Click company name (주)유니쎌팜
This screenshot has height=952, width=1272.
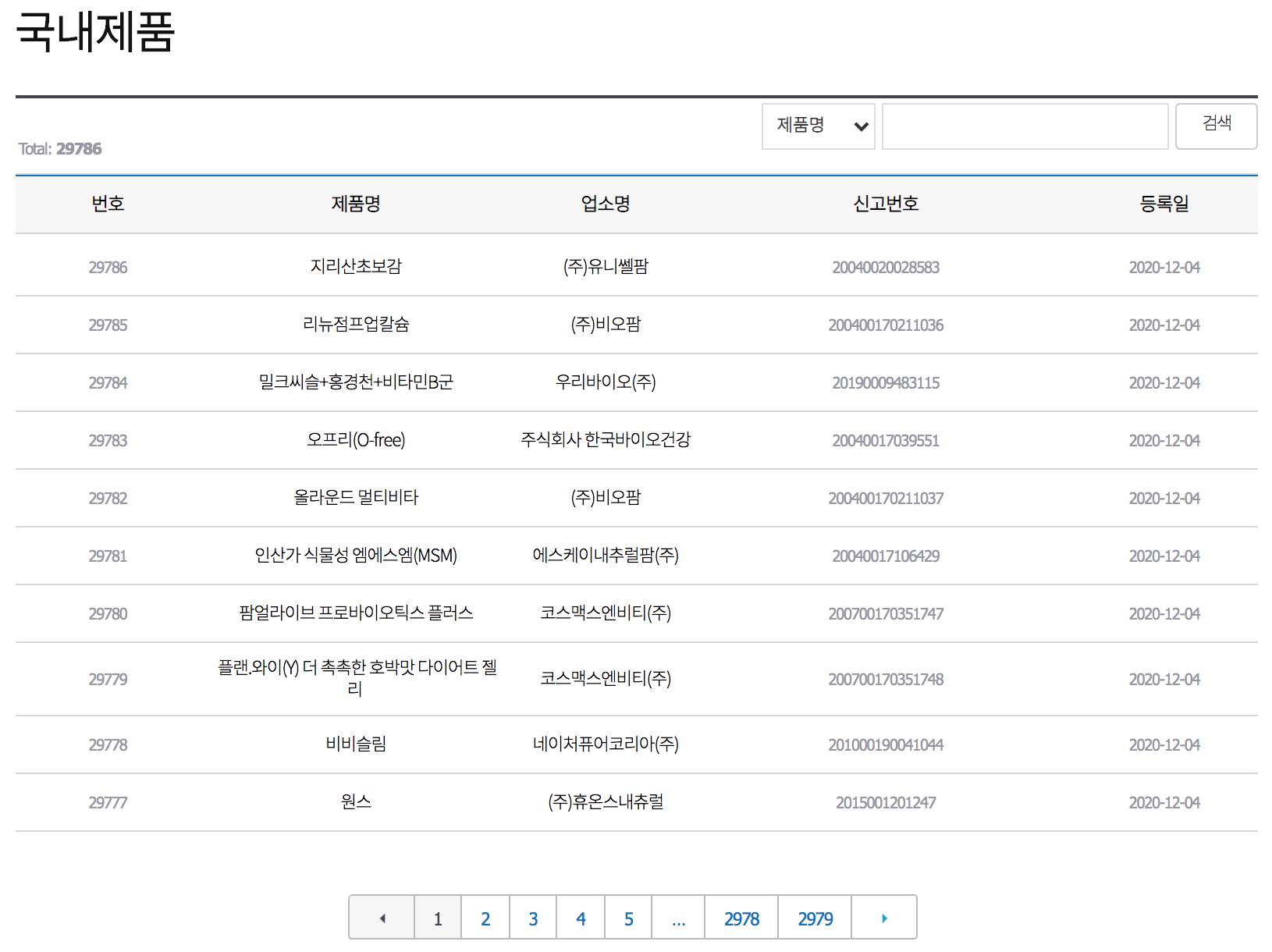tap(605, 266)
